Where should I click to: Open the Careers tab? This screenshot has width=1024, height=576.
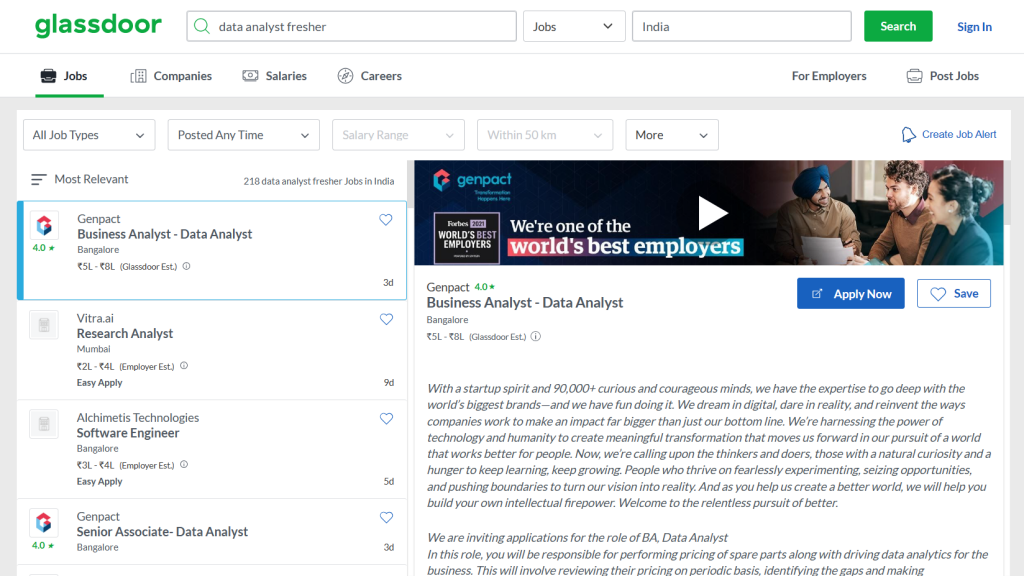(370, 76)
